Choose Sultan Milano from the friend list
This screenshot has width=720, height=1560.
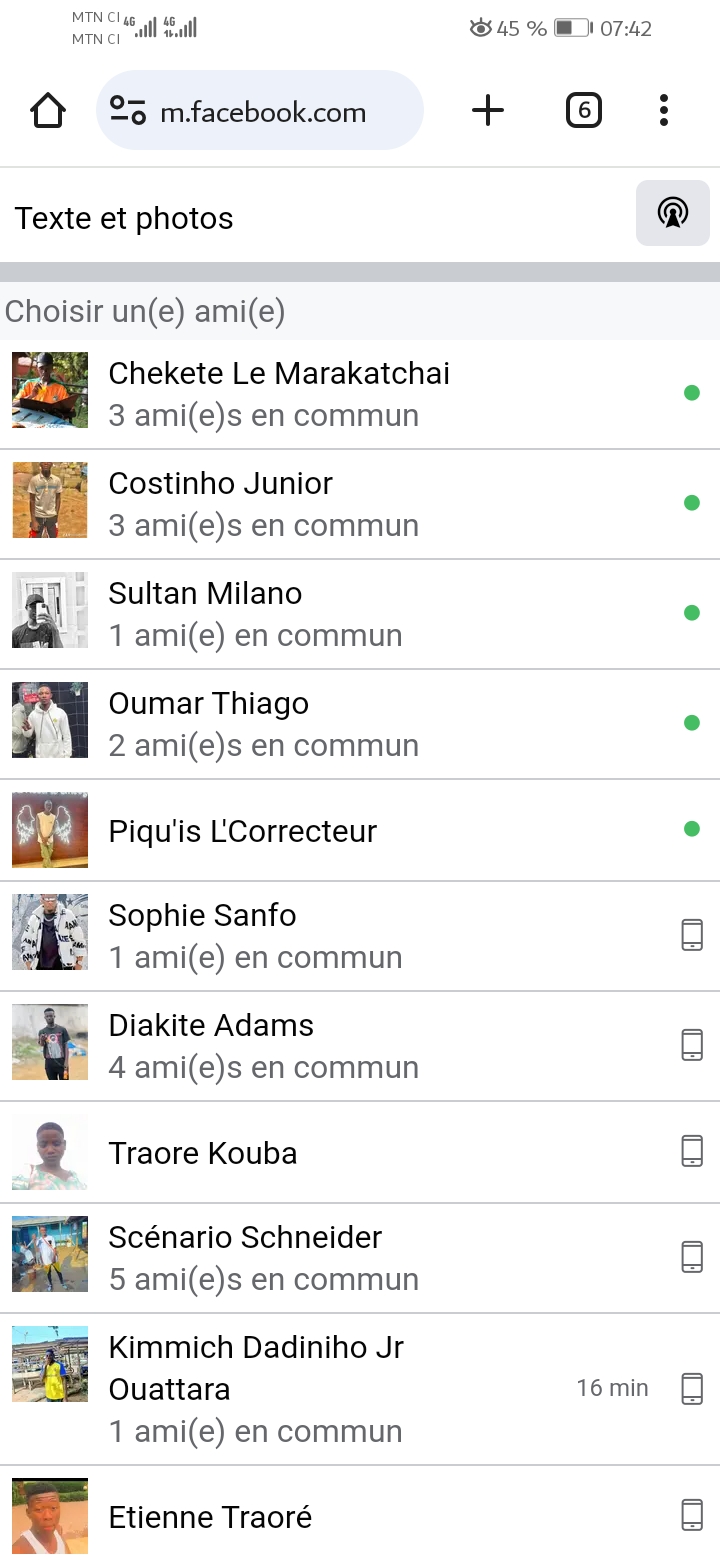tap(205, 593)
